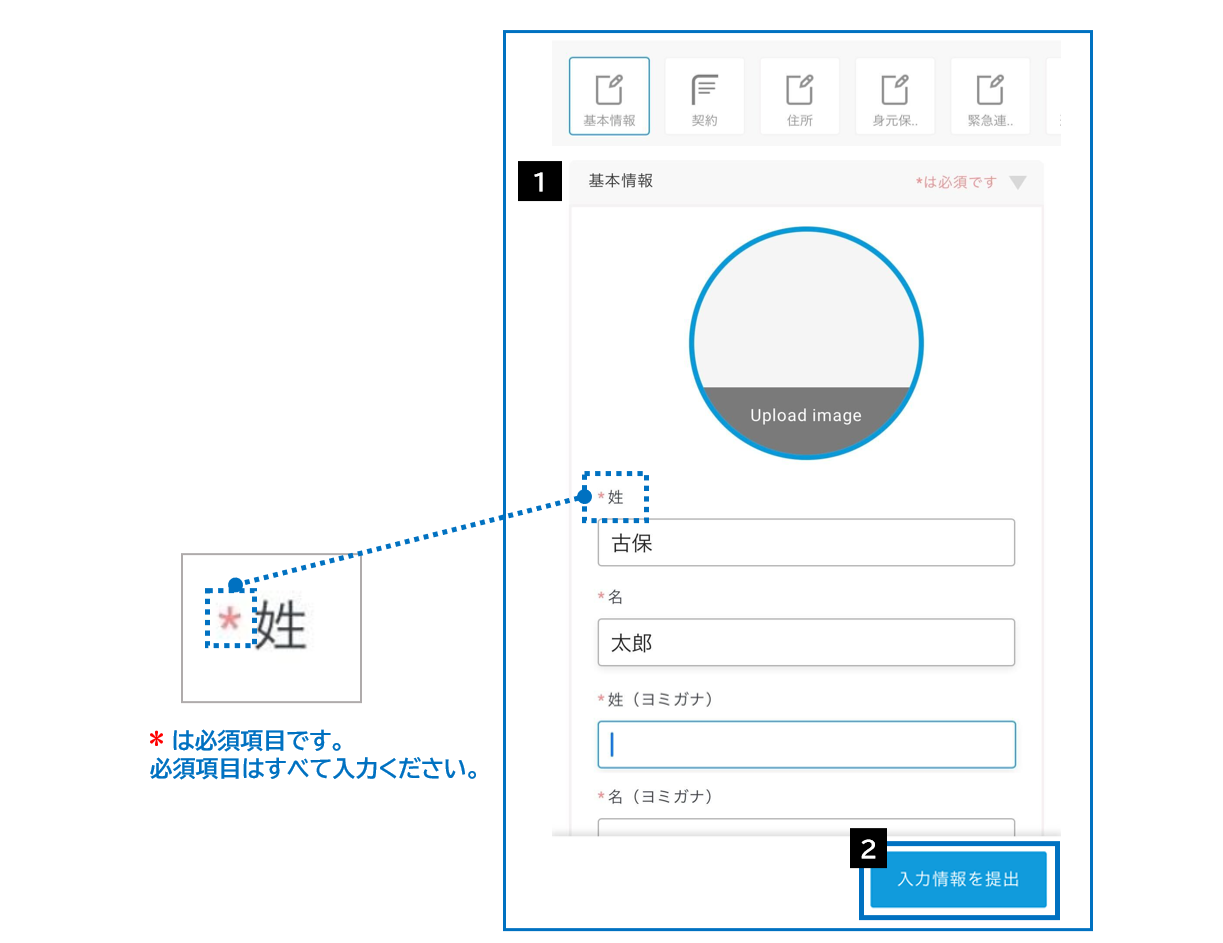
Task: Click the 名 input field containing 太郎
Action: (806, 643)
